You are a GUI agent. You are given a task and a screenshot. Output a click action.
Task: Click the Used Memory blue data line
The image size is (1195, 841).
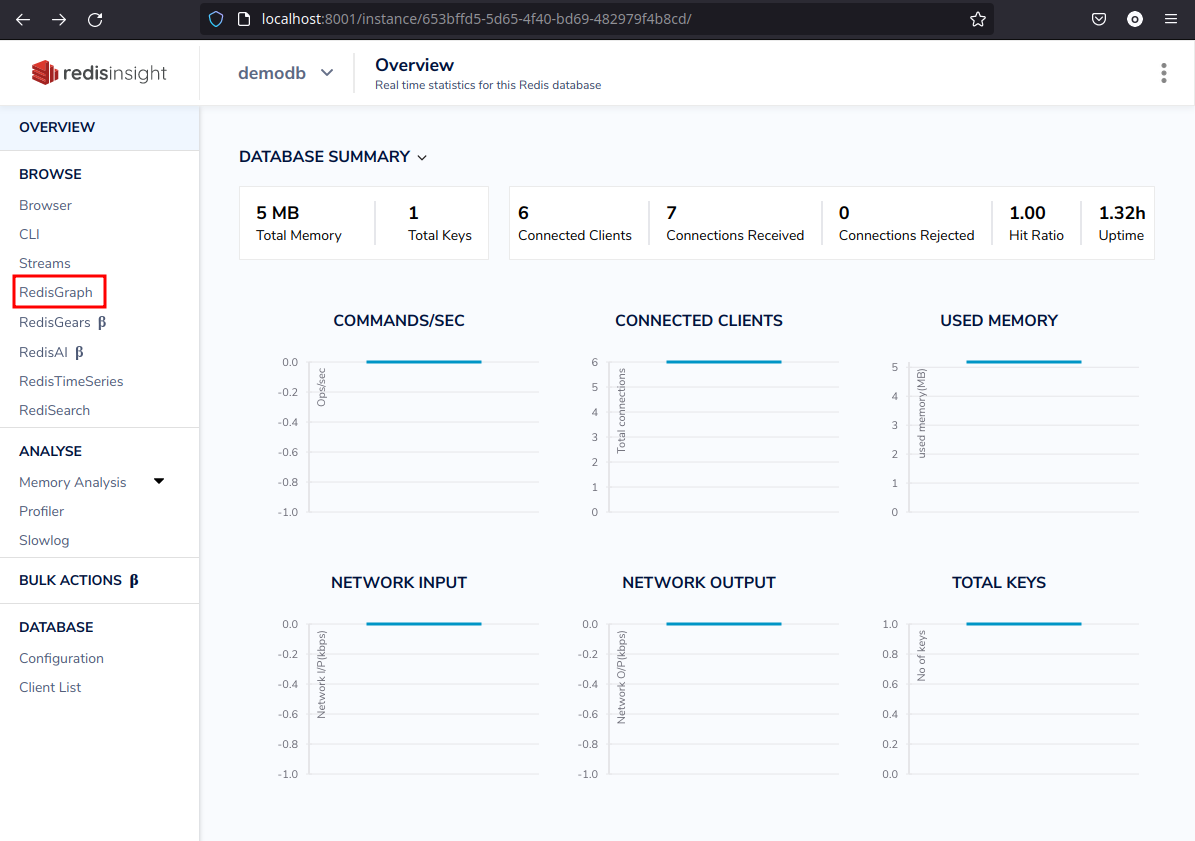pyautogui.click(x=1024, y=362)
